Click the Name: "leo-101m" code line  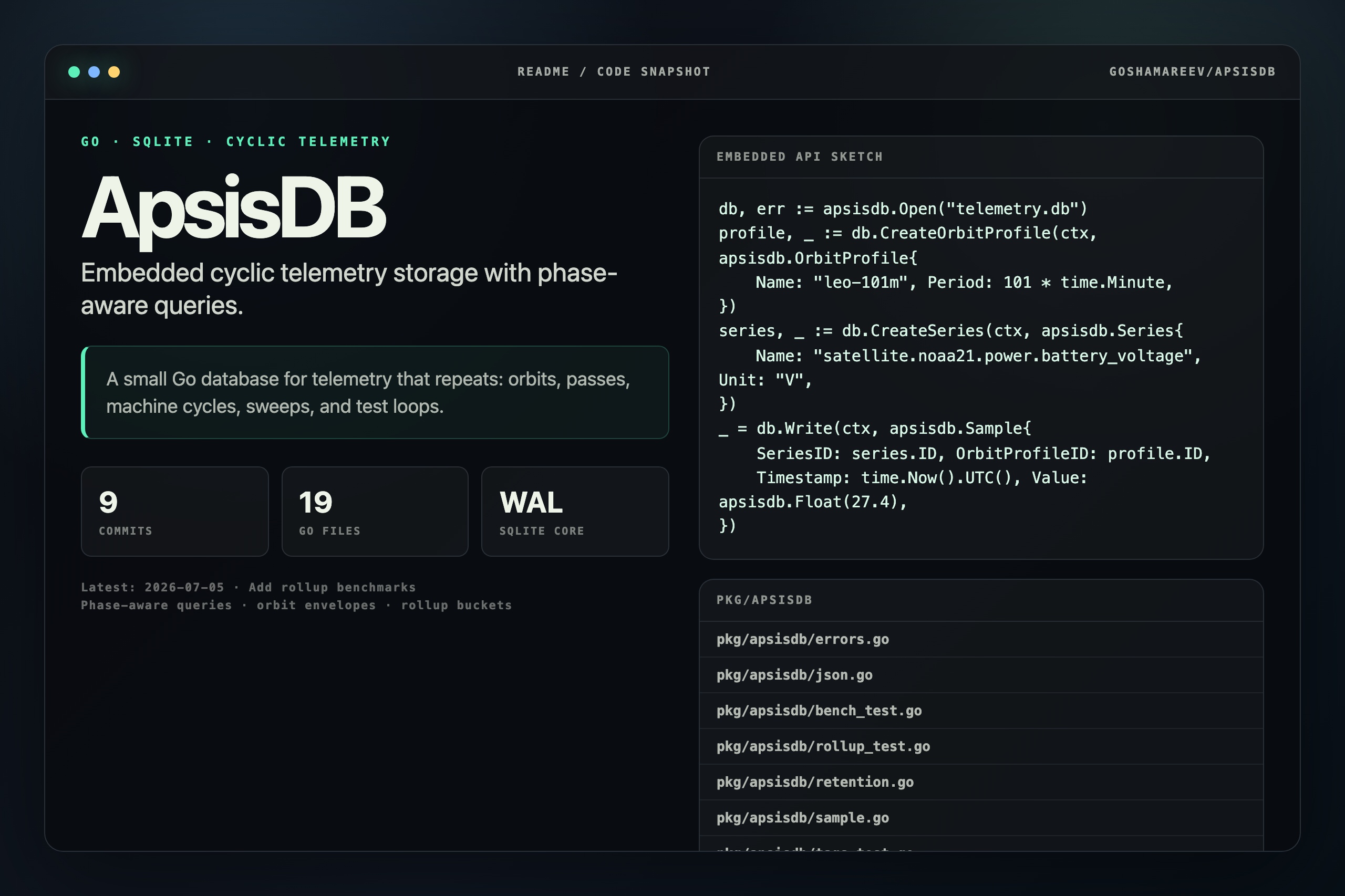[x=964, y=282]
